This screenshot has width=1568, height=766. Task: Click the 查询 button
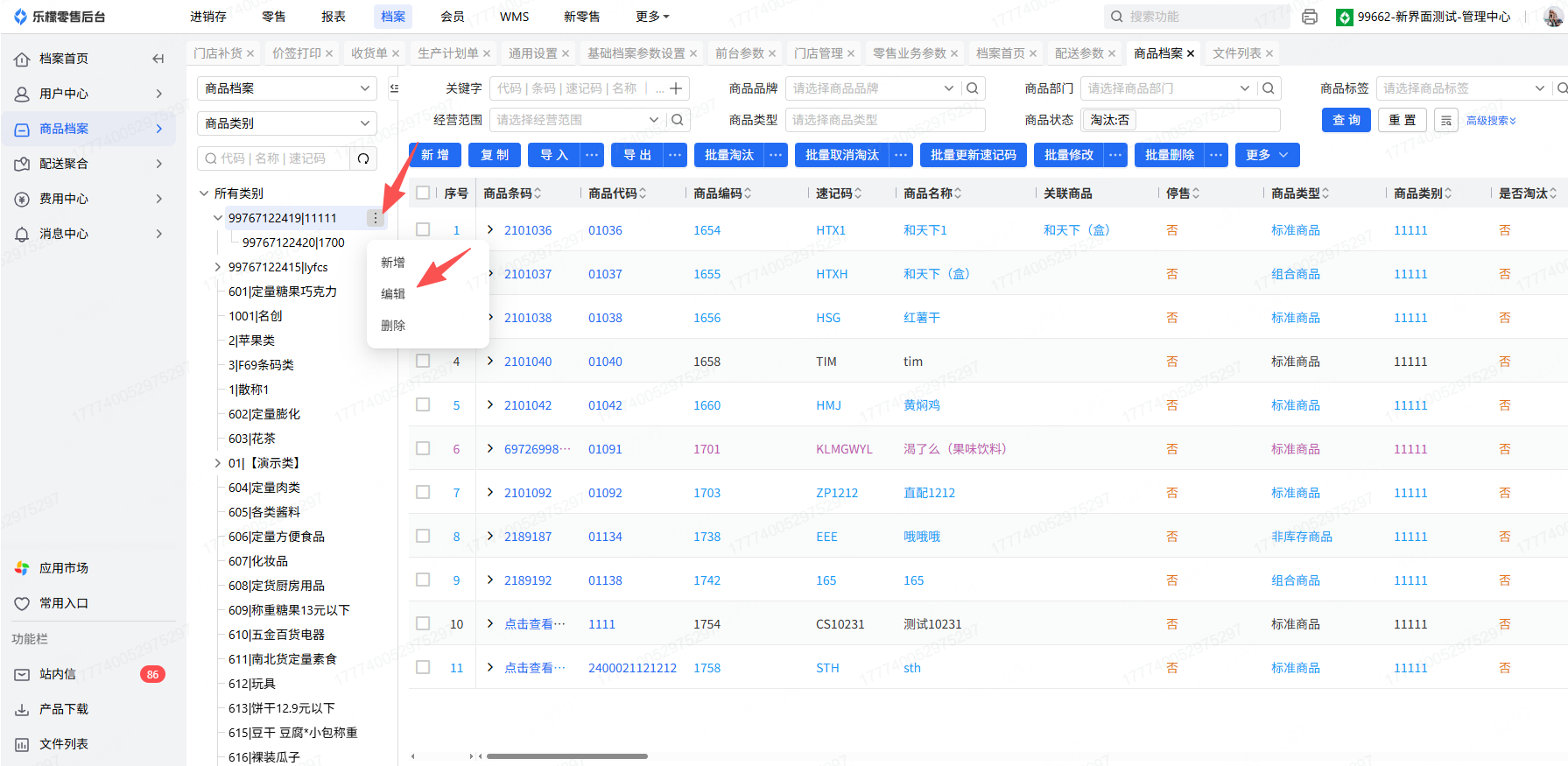[1346, 120]
